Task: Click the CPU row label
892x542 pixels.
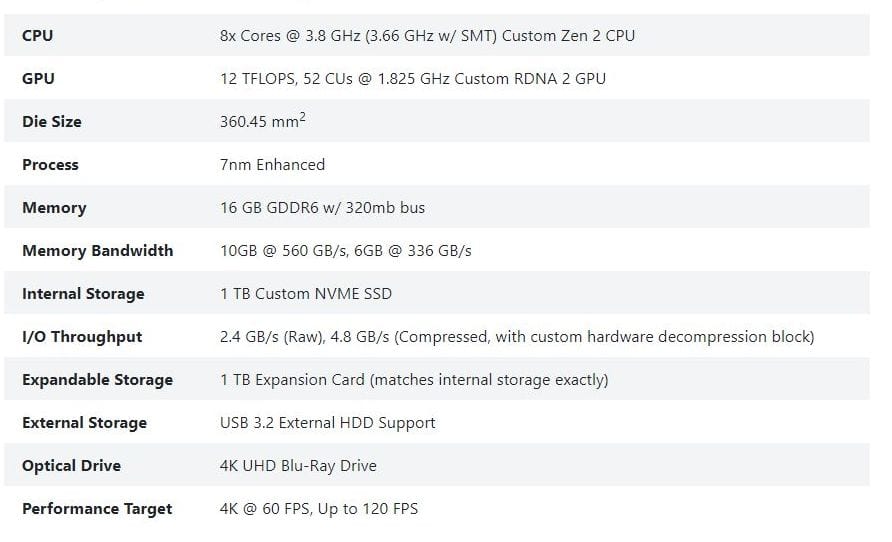Action: 38,36
